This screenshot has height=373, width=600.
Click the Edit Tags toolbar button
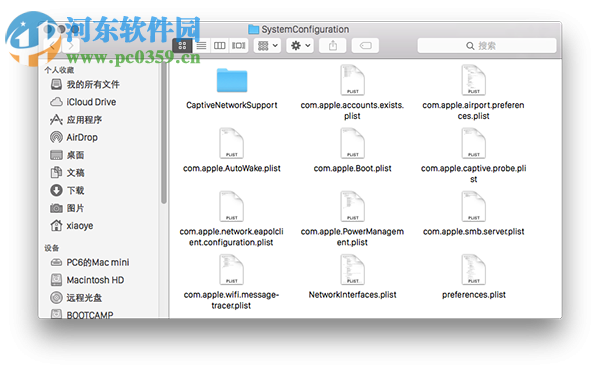click(x=365, y=46)
